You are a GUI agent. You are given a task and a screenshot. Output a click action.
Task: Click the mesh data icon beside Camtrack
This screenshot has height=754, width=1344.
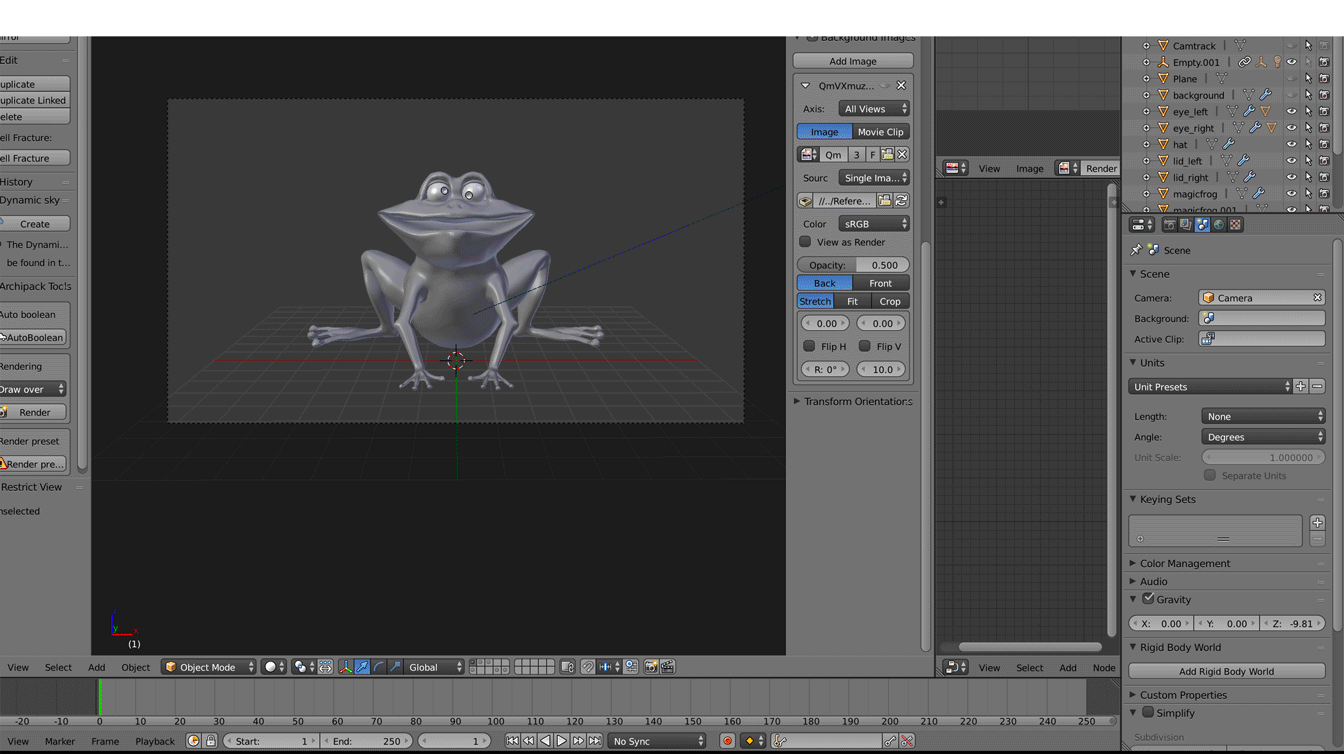click(x=1240, y=46)
